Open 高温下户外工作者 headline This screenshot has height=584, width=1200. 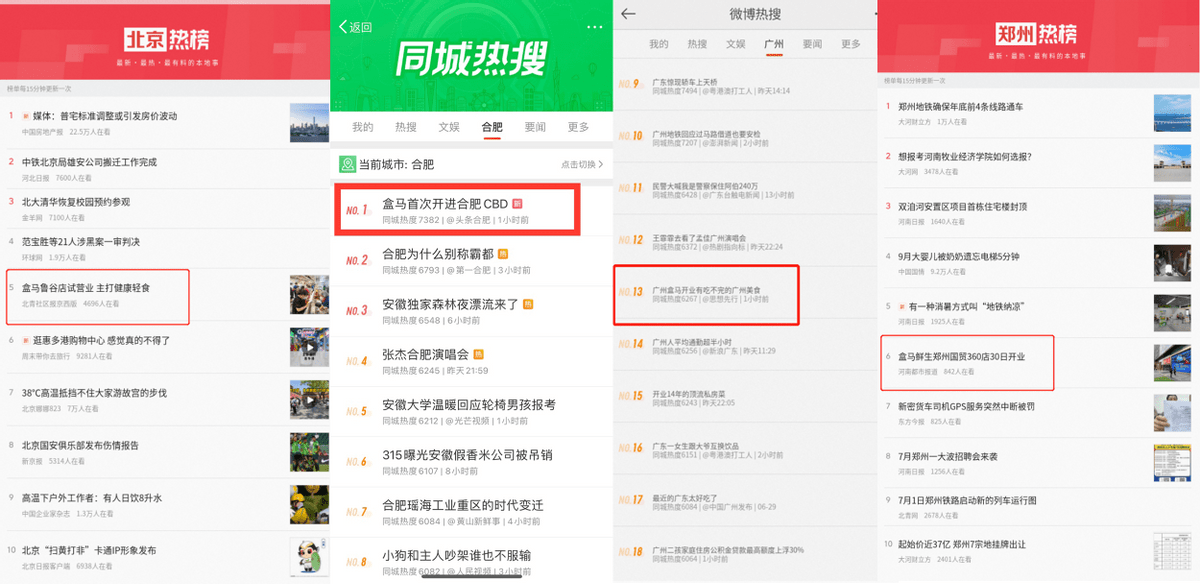pos(91,498)
